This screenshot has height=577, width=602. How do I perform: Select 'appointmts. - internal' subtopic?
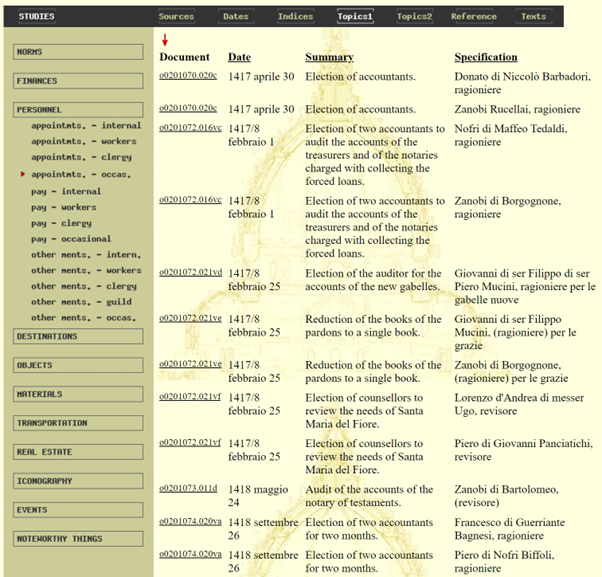click(86, 126)
